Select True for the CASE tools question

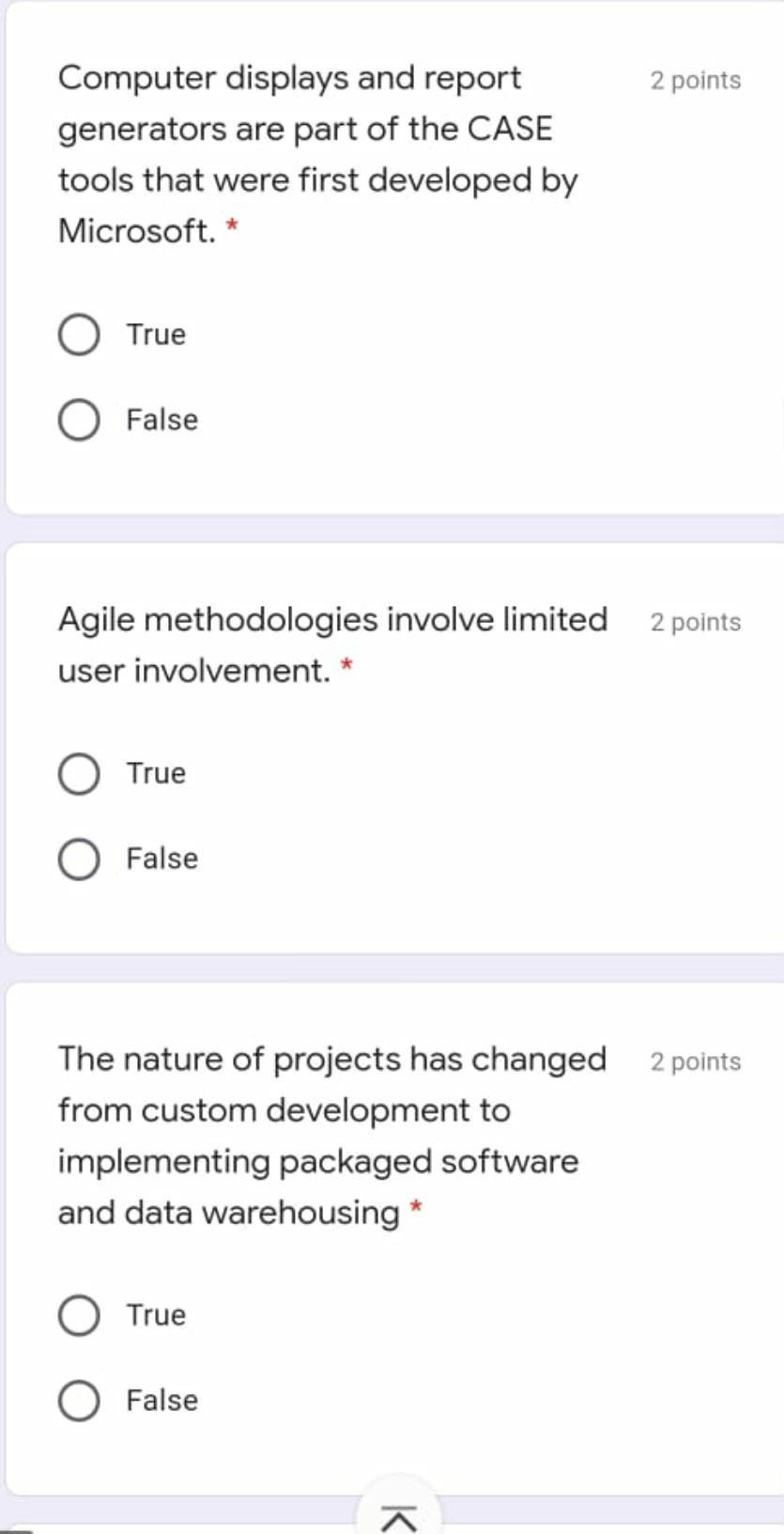(79, 333)
